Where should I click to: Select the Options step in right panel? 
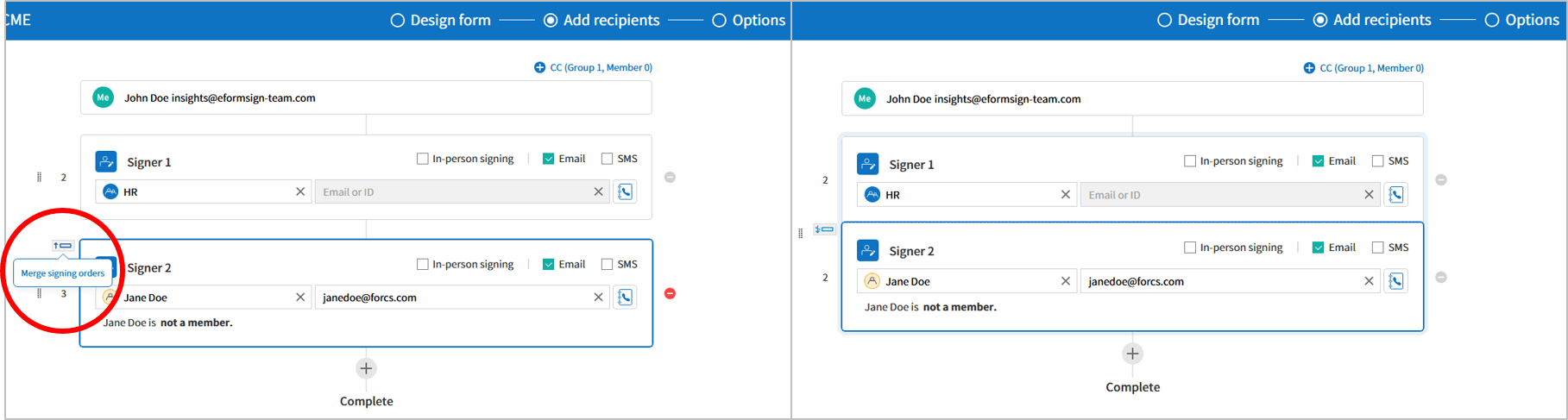1523,20
